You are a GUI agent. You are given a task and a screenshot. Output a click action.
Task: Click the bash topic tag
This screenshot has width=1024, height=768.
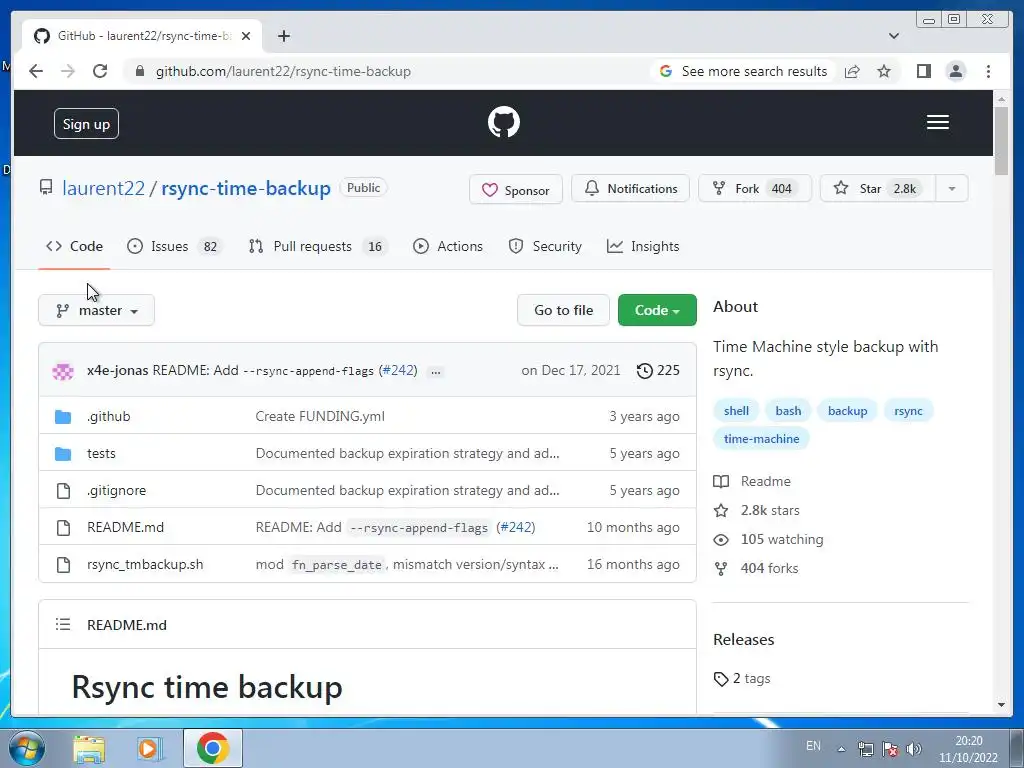788,411
